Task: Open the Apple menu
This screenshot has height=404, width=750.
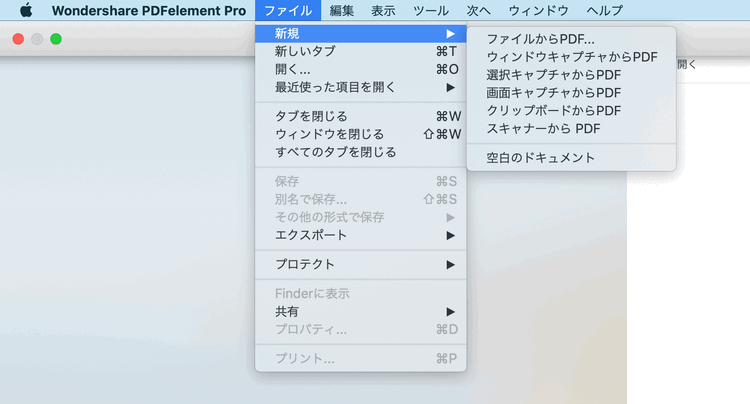Action: [x=26, y=10]
